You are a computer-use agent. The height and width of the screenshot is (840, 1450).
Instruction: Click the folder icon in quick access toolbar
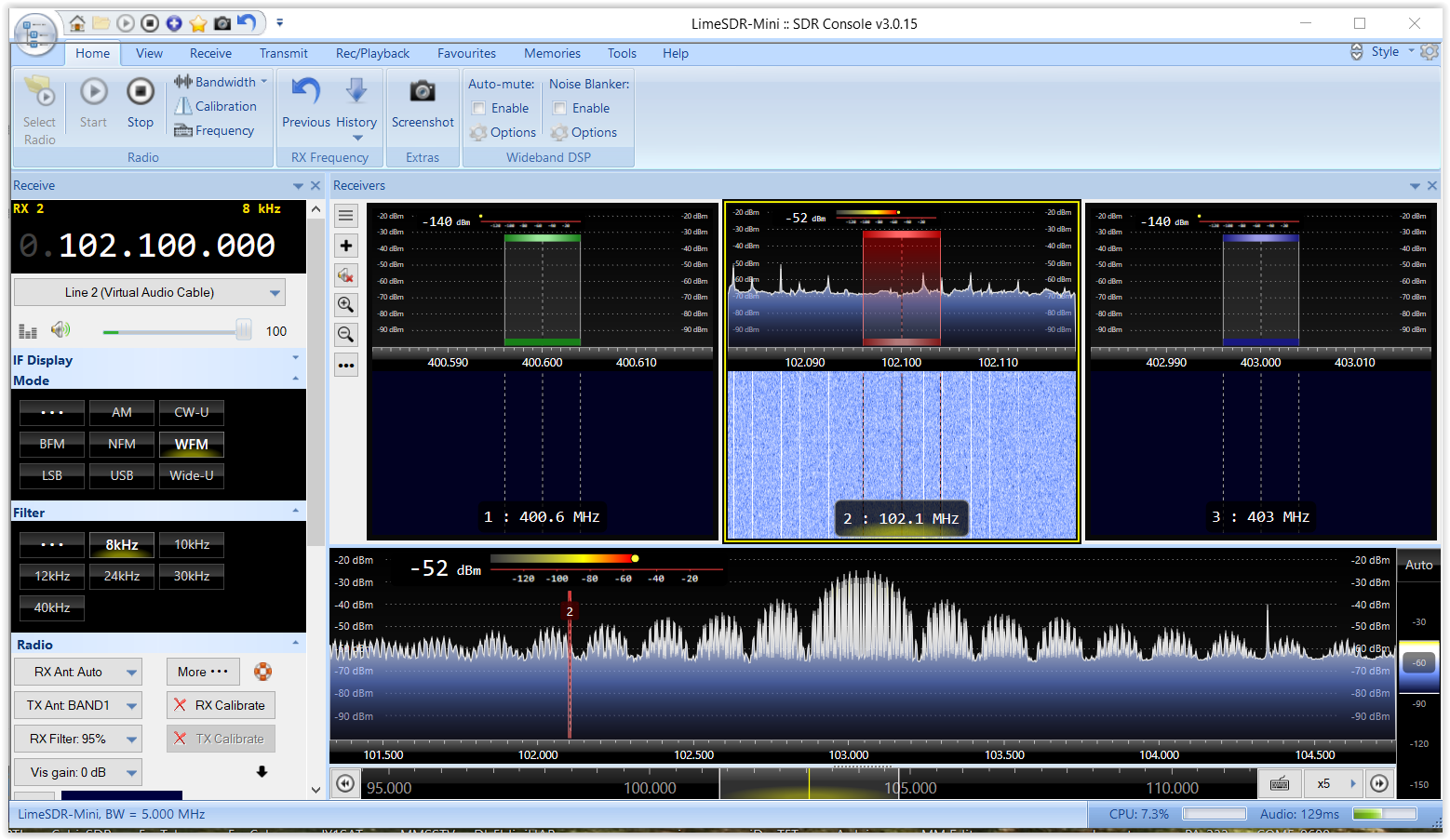coord(101,23)
